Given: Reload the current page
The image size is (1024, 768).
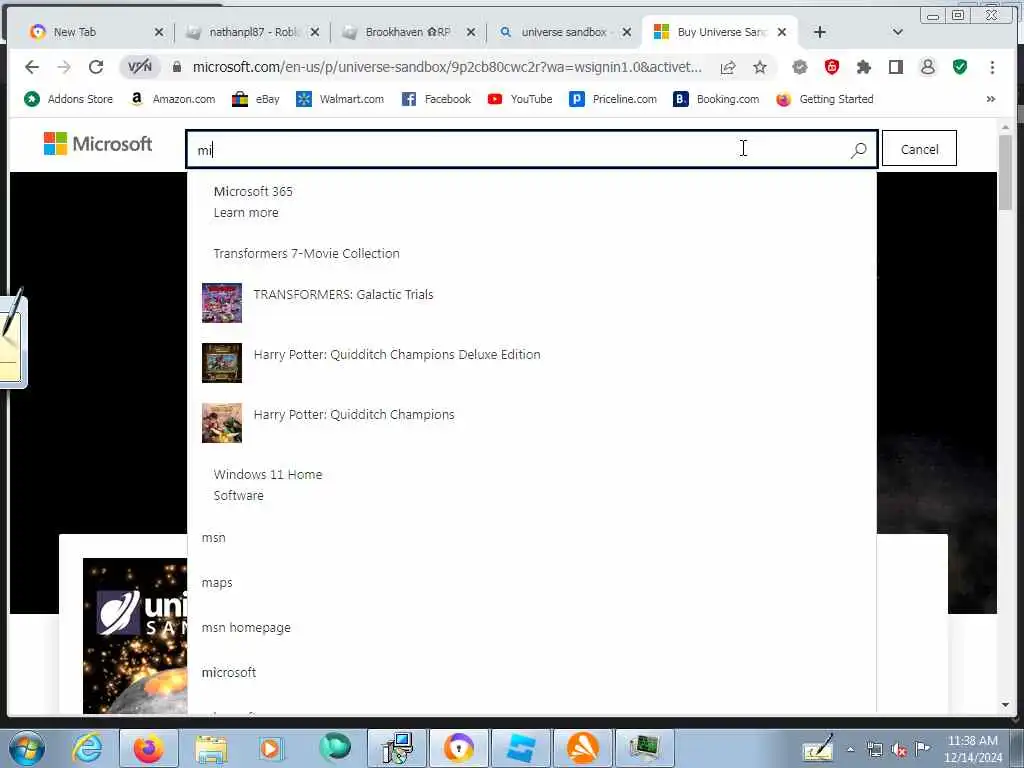Looking at the screenshot, I should 95,67.
